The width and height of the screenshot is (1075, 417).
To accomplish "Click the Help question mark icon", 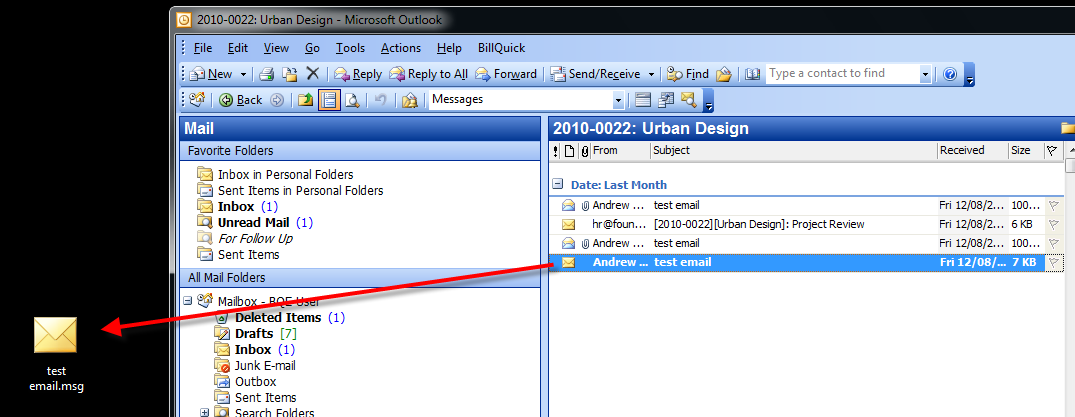I will pyautogui.click(x=950, y=74).
